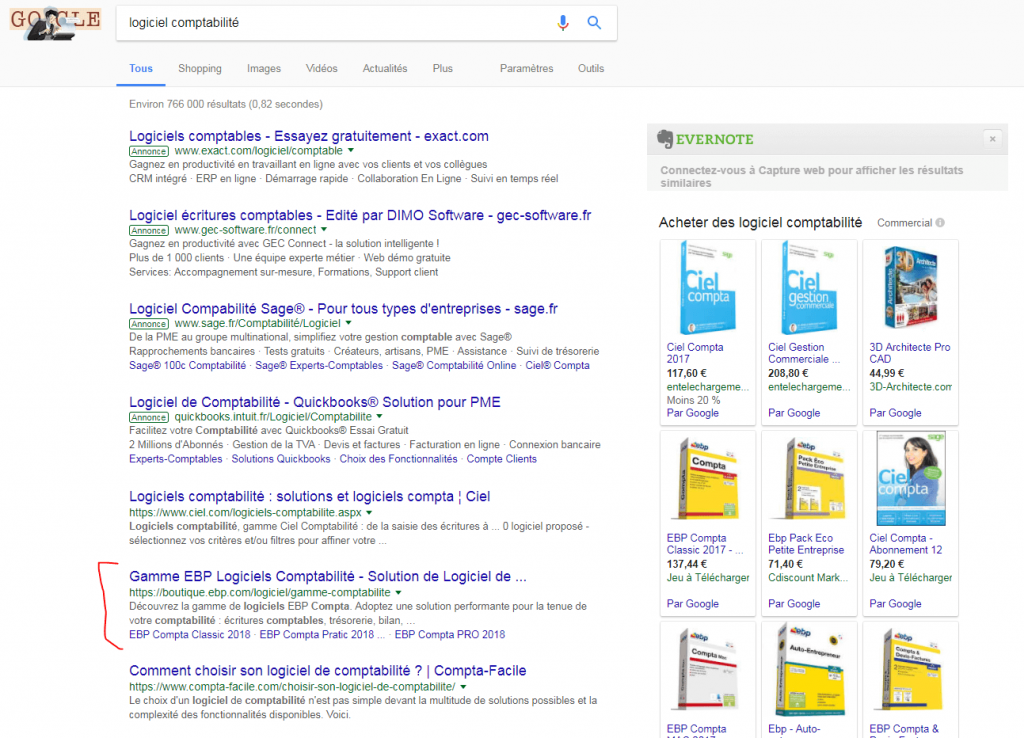
Task: Close the Evernote panel with X
Action: pos(992,139)
